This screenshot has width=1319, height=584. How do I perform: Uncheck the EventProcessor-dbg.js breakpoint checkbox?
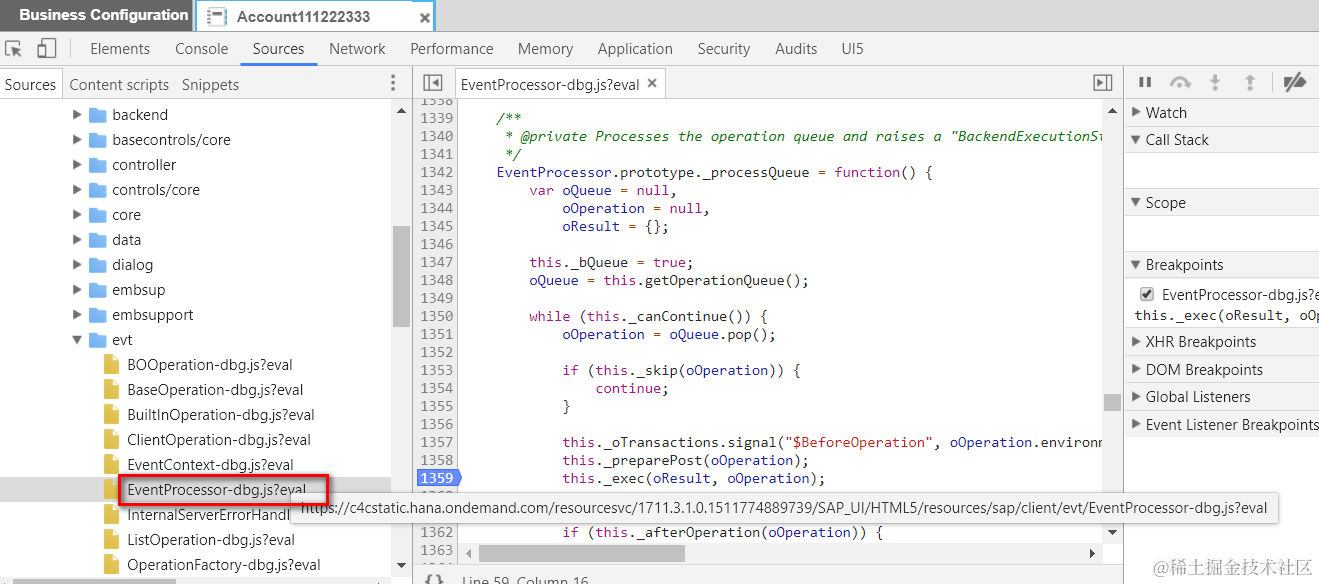[x=1147, y=294]
